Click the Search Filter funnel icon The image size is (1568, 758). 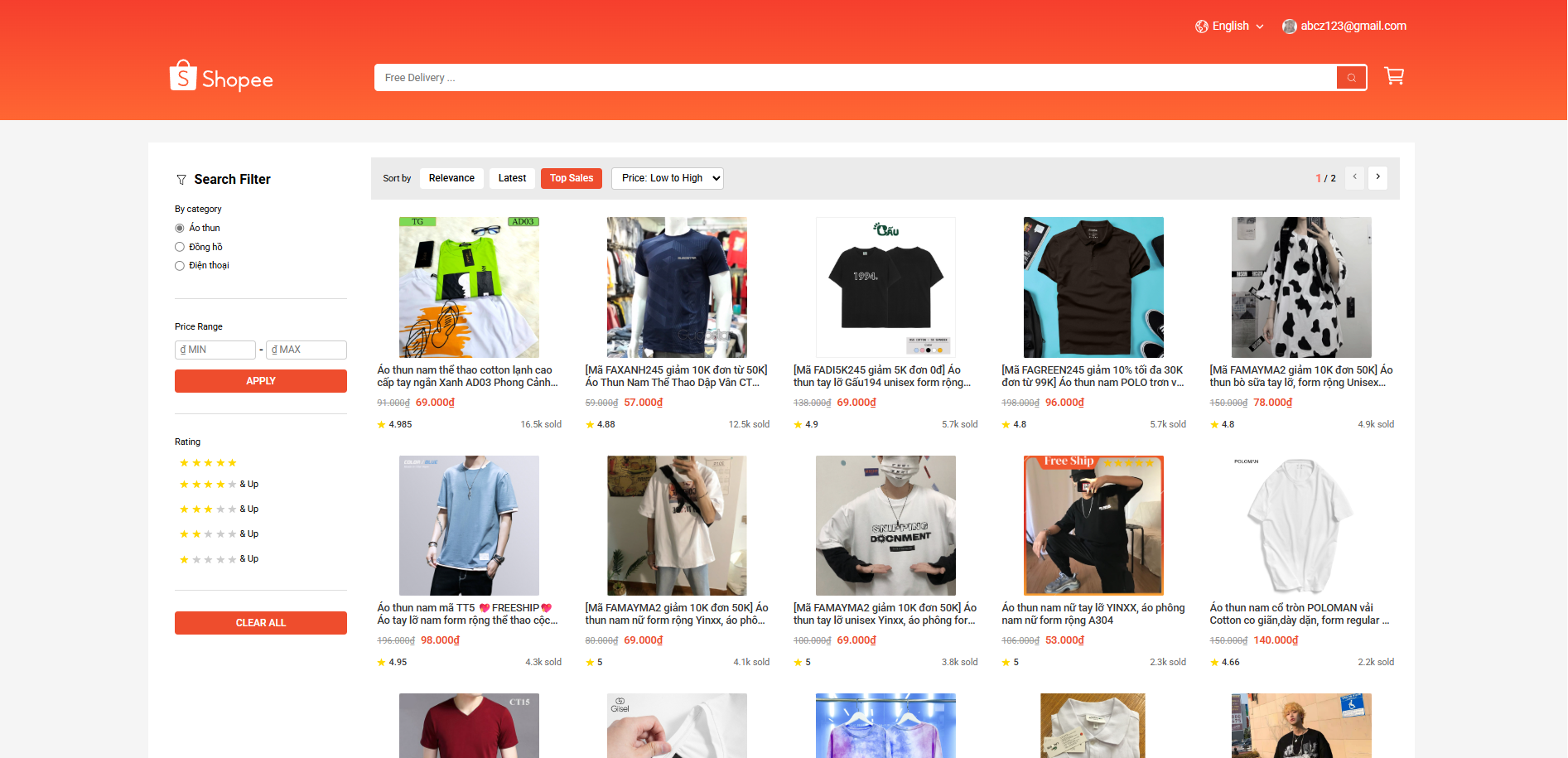(x=181, y=180)
